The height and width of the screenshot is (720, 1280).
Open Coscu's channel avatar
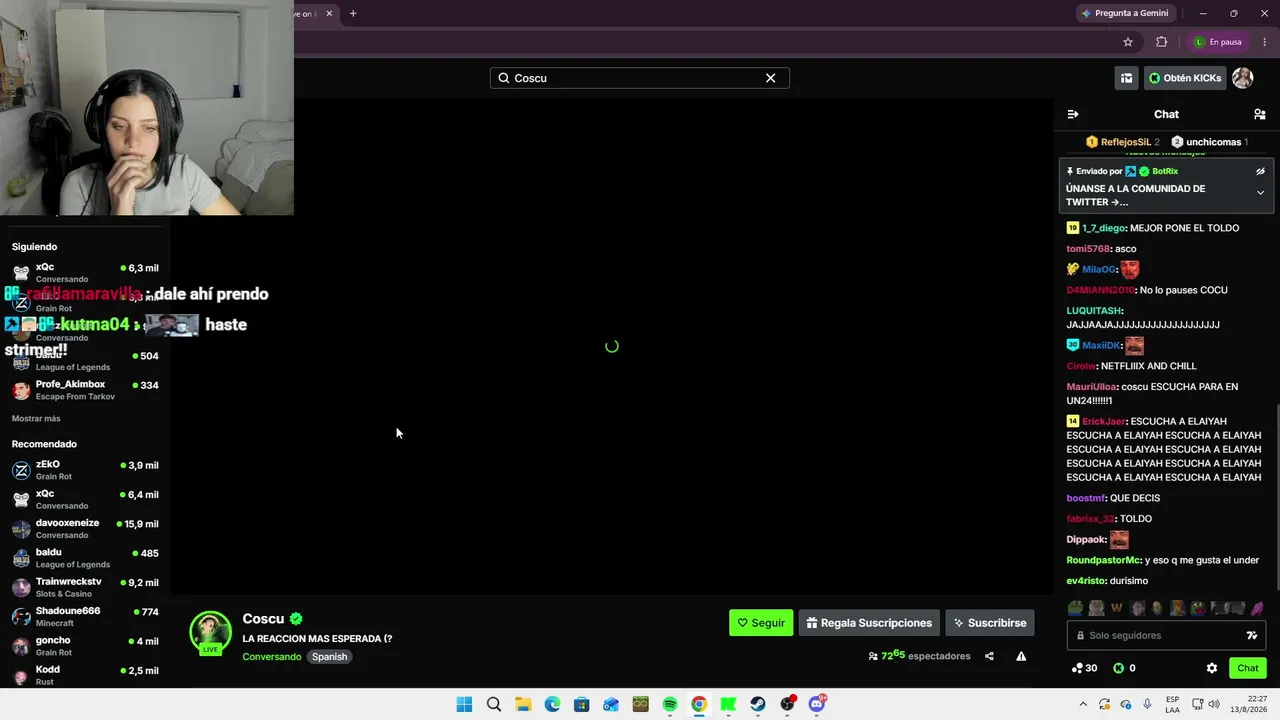[x=210, y=632]
